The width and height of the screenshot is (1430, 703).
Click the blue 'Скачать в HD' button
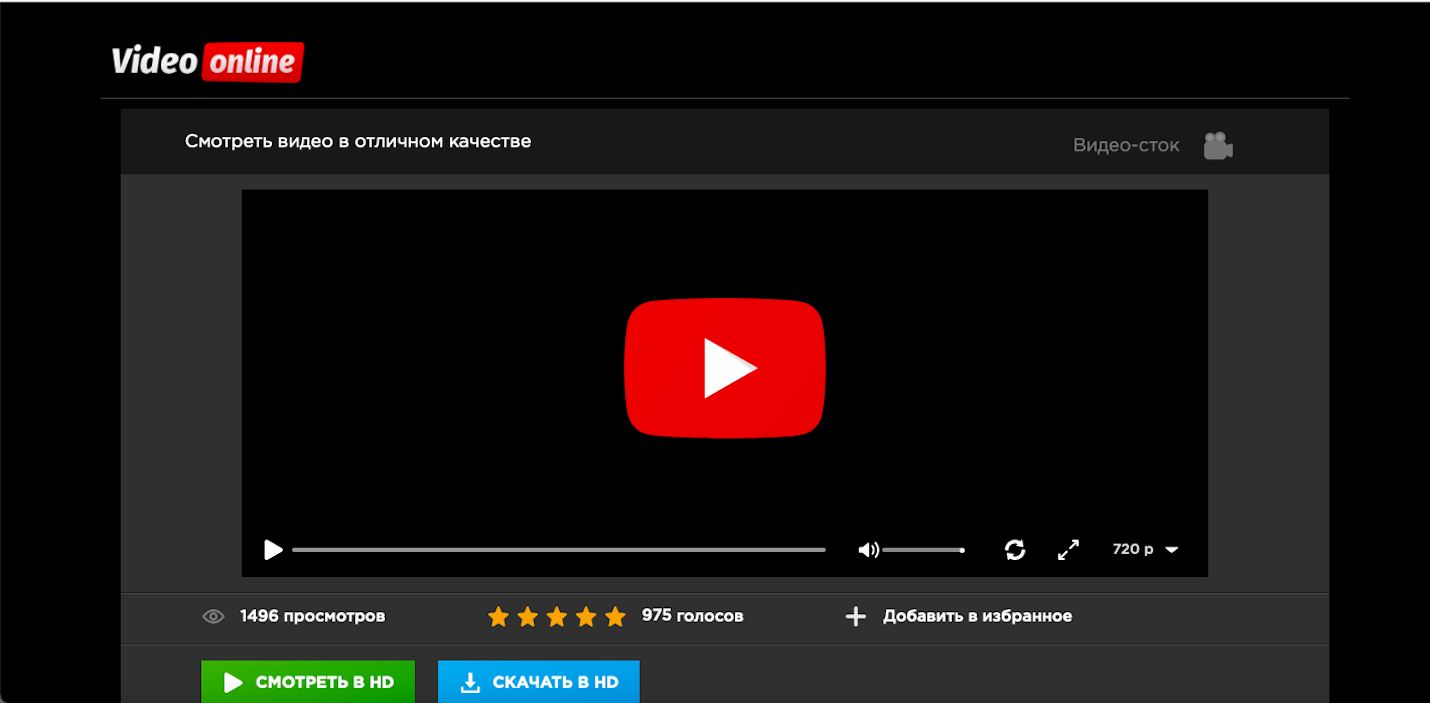coord(539,682)
